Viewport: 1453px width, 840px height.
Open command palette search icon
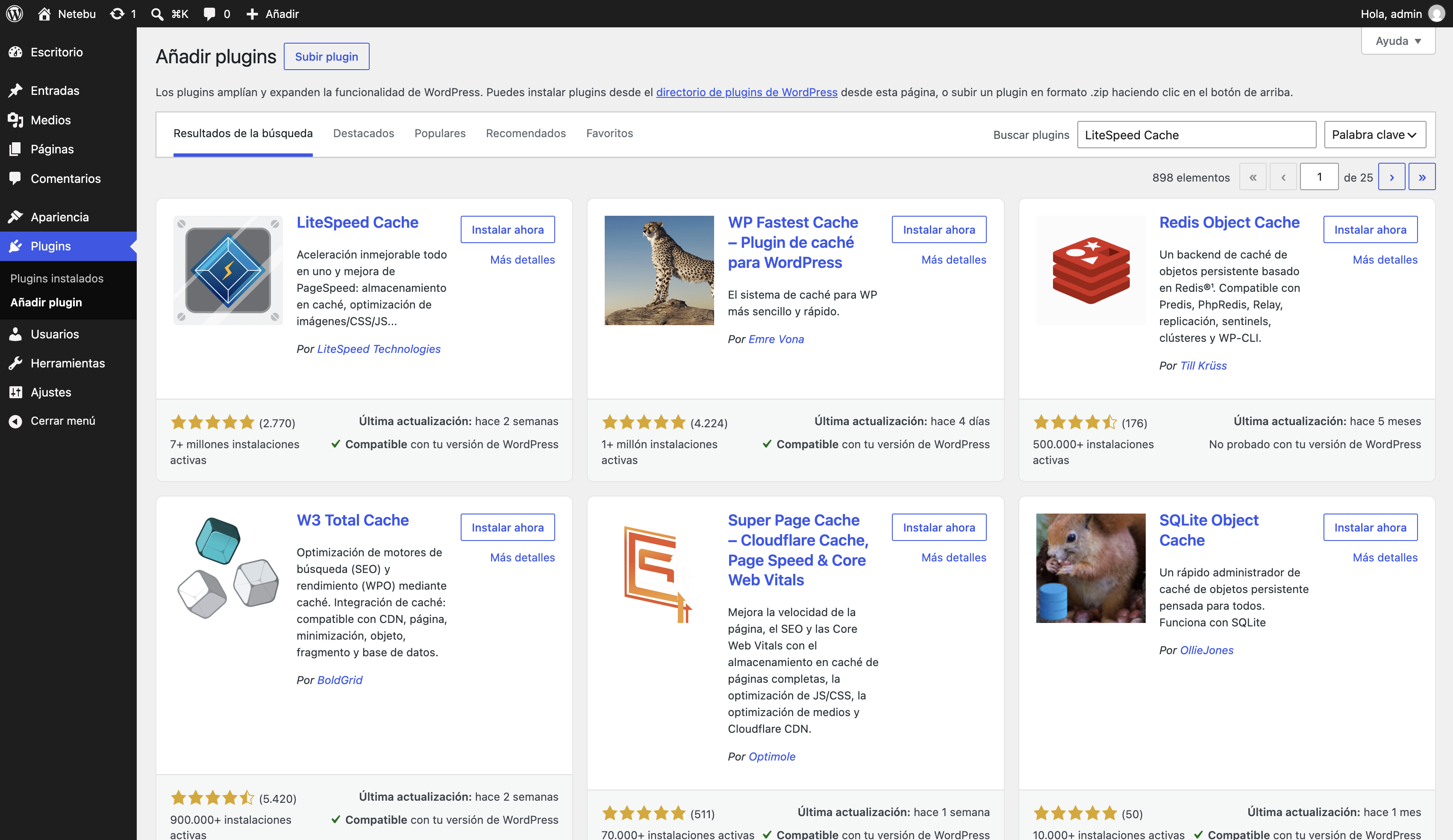point(156,14)
